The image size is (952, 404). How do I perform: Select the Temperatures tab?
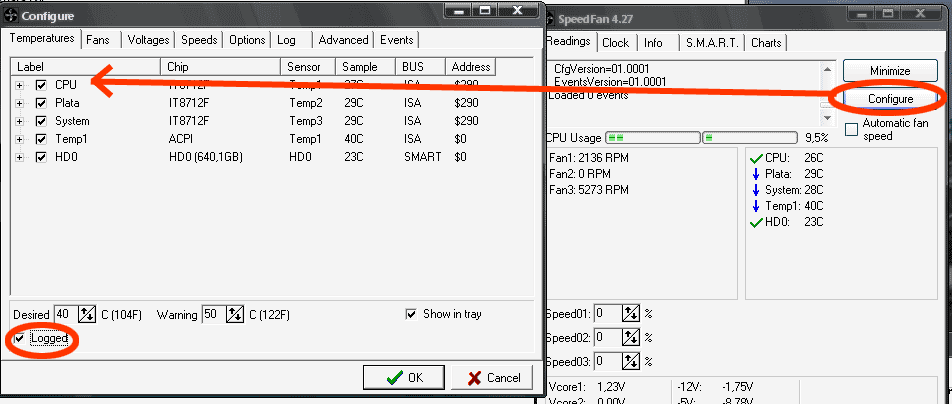(x=42, y=38)
